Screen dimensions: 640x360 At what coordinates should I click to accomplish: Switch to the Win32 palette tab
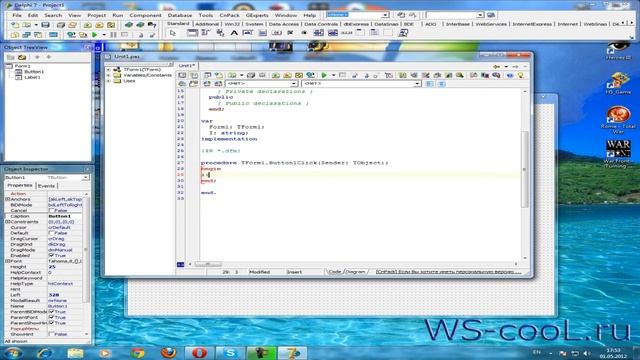[232, 24]
